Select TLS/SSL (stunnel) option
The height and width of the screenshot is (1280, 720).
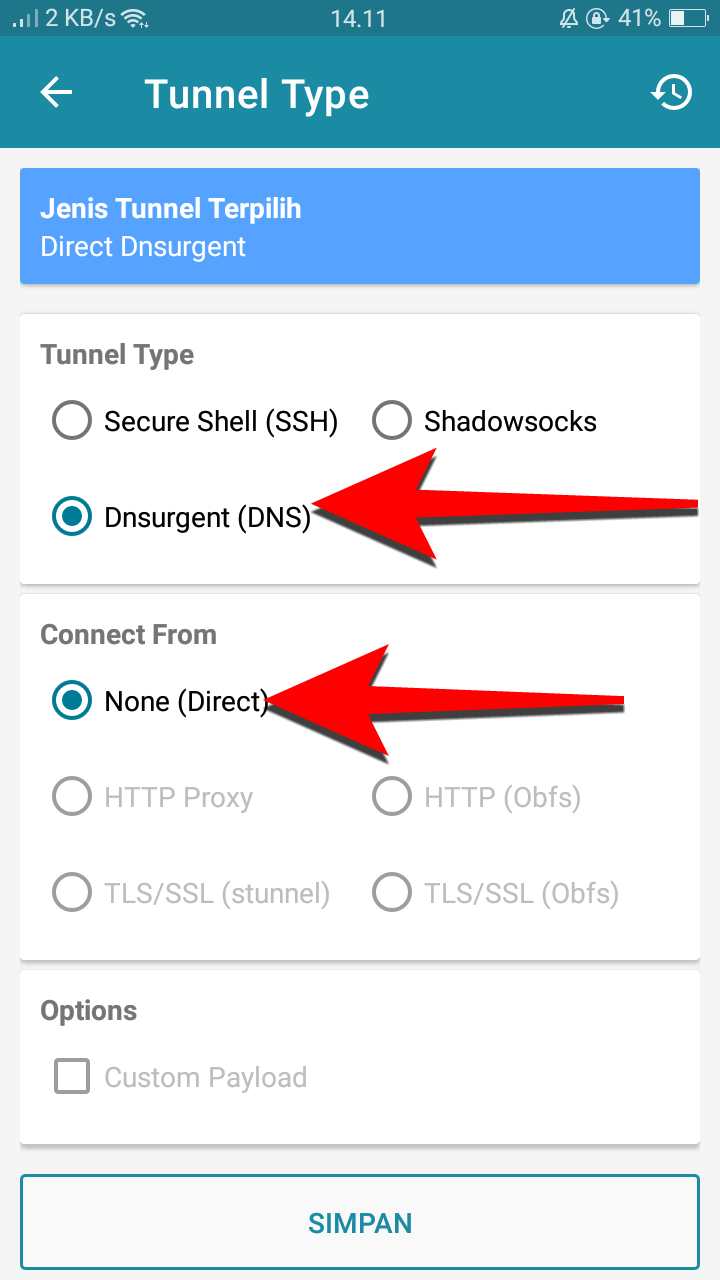click(191, 893)
